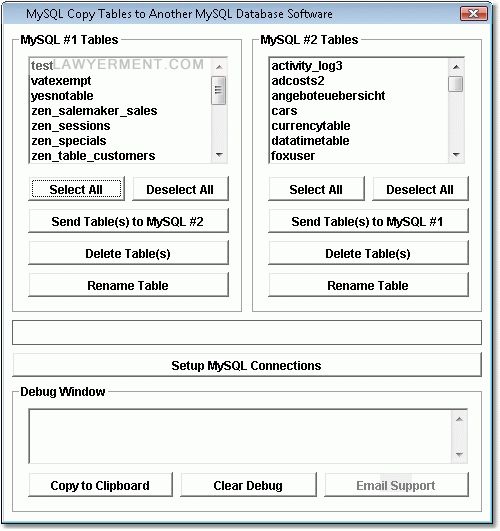Click Debug Window scroll down arrow

pyautogui.click(x=459, y=454)
